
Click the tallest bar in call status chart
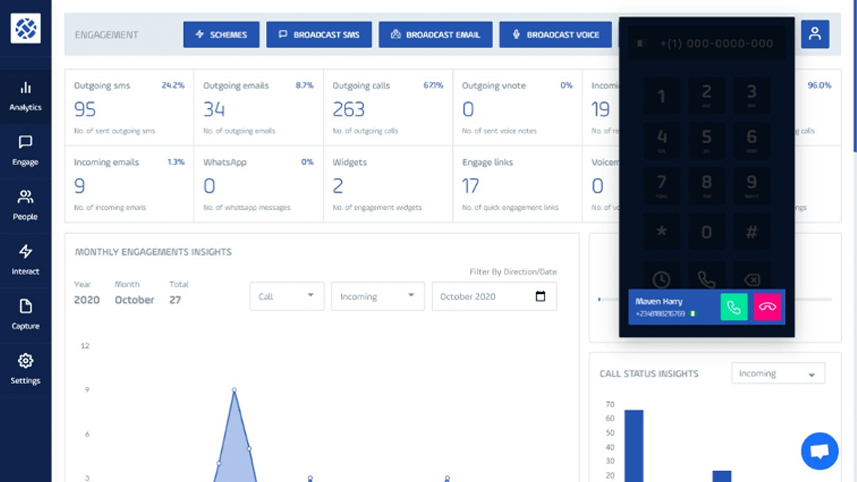(634, 446)
